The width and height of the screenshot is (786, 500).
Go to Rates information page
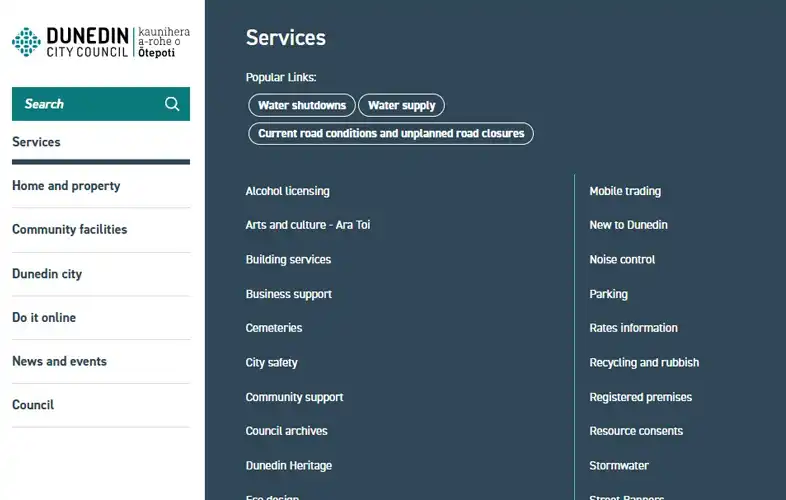click(633, 328)
